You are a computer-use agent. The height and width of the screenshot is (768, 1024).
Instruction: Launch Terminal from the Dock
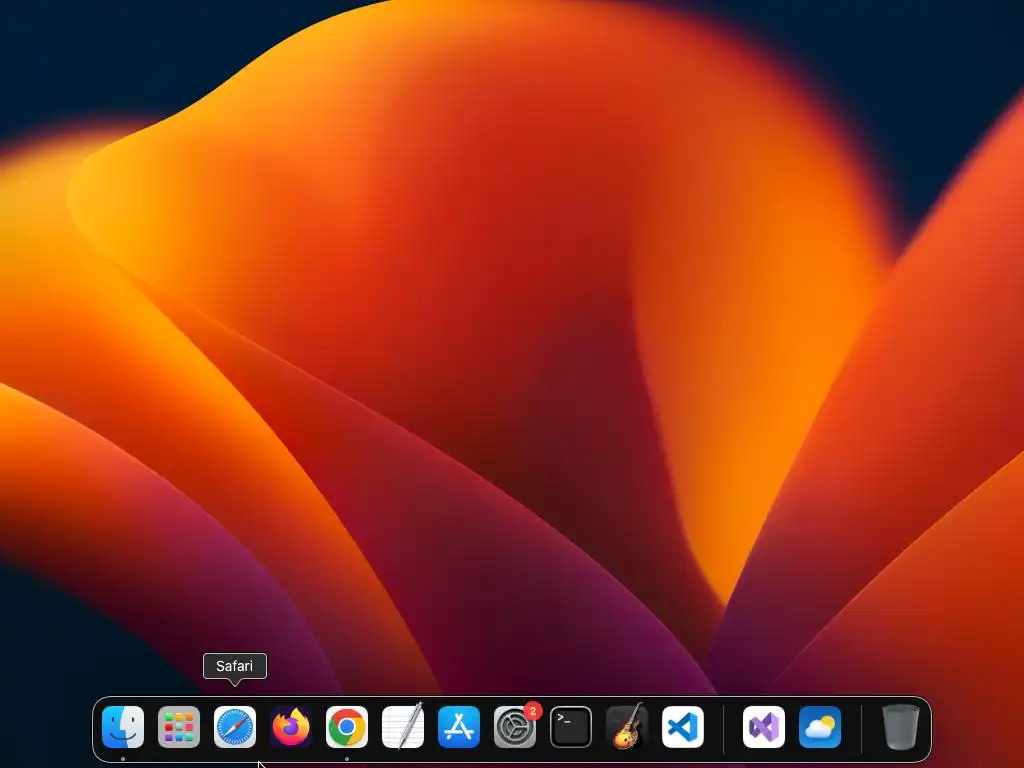pos(571,727)
